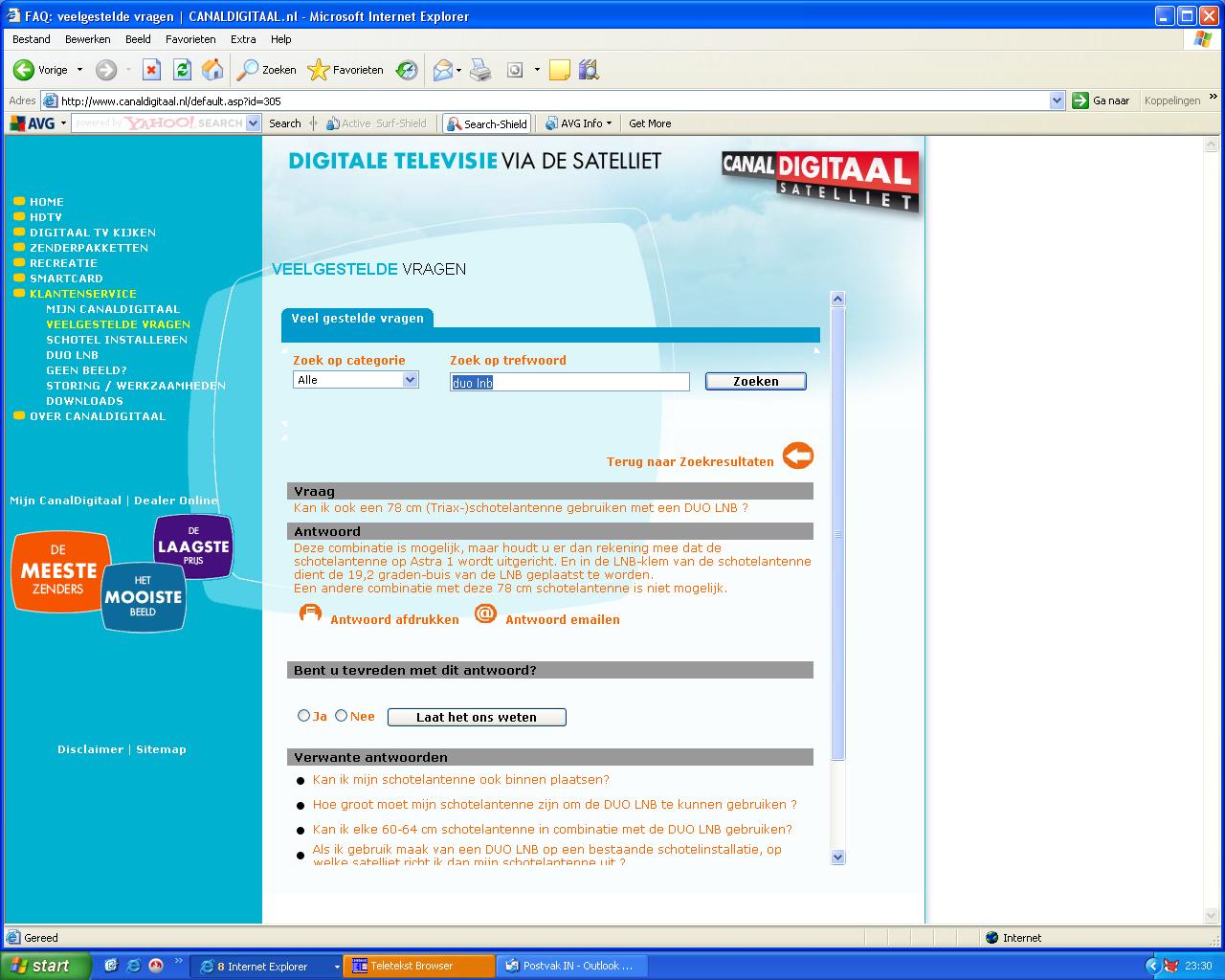Open the Bestand menu

pyautogui.click(x=32, y=39)
